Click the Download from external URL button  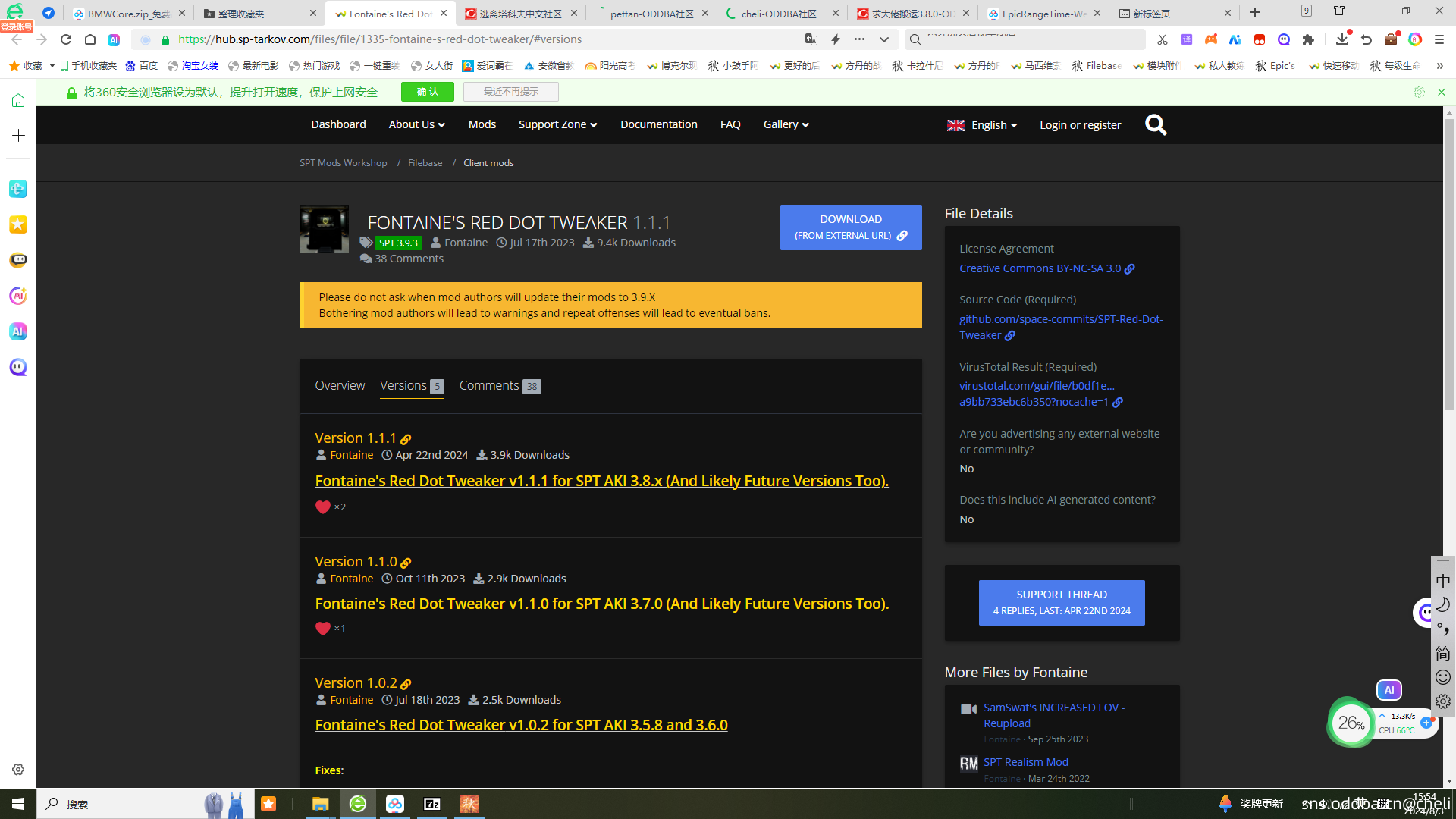(x=851, y=227)
